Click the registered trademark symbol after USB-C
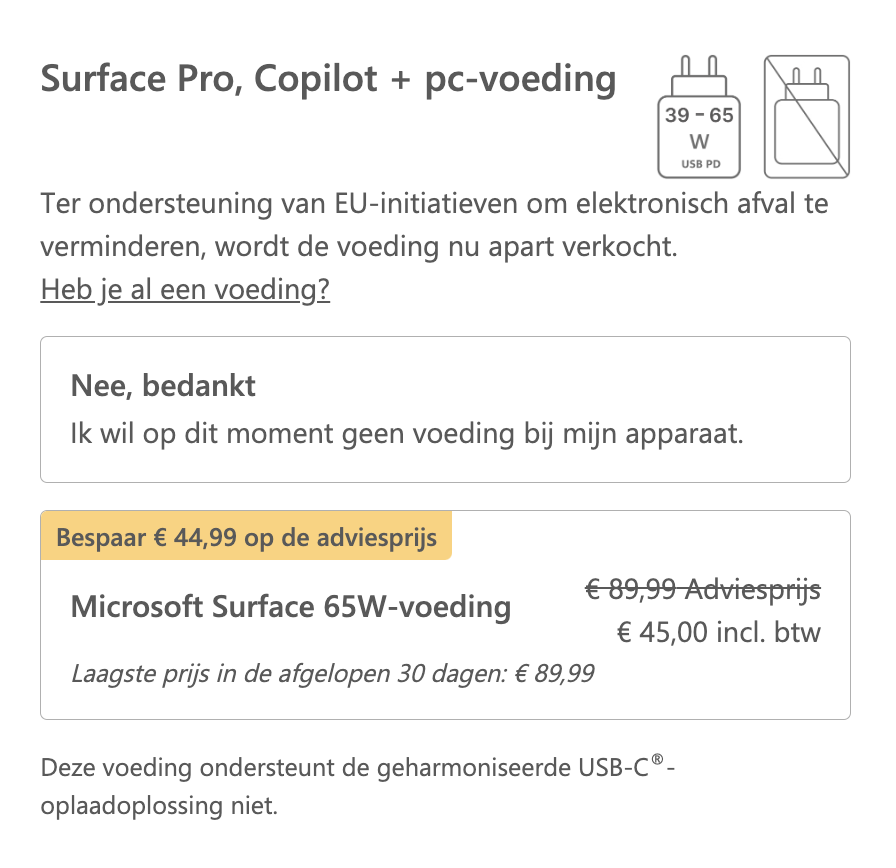Screen dimensions: 896x868 click(656, 762)
